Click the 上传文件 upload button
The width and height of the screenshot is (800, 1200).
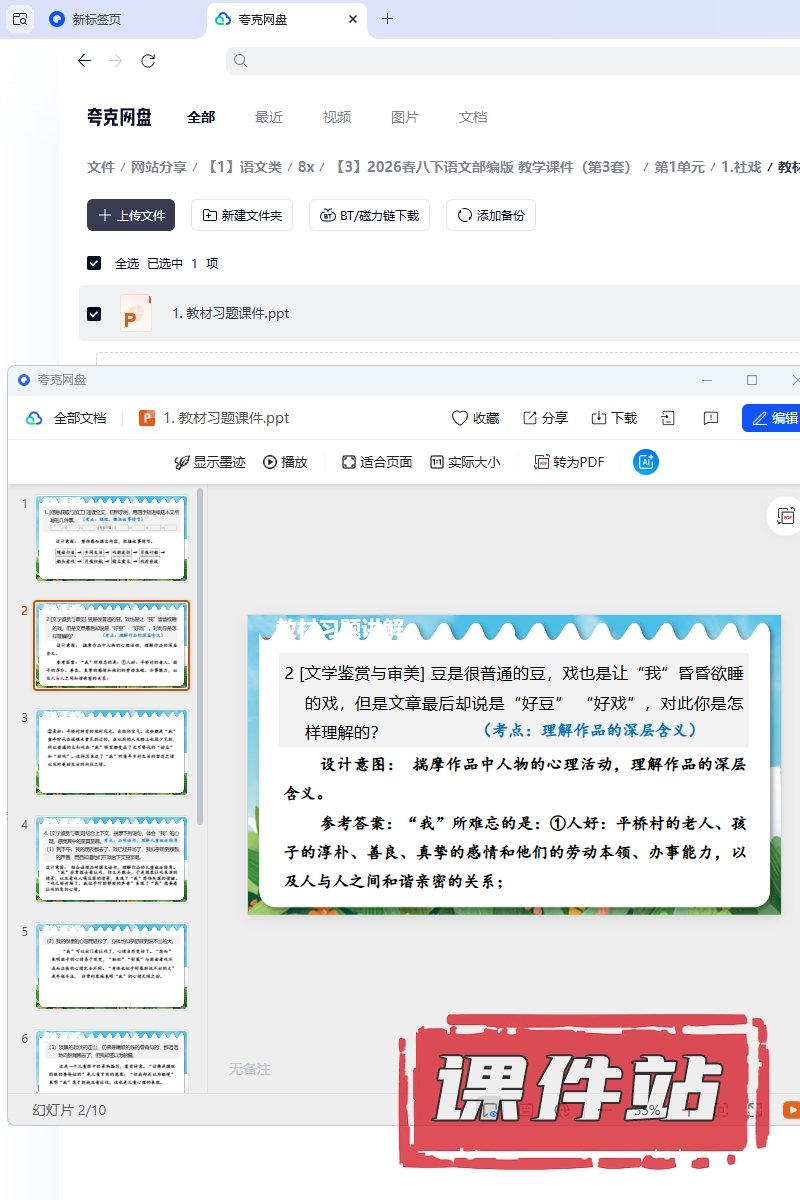click(x=131, y=215)
